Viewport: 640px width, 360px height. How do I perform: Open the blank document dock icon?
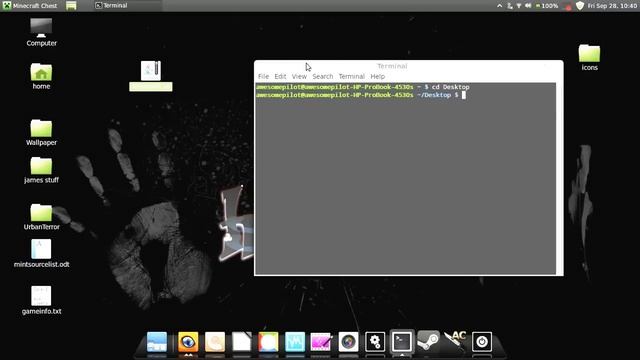pos(242,342)
